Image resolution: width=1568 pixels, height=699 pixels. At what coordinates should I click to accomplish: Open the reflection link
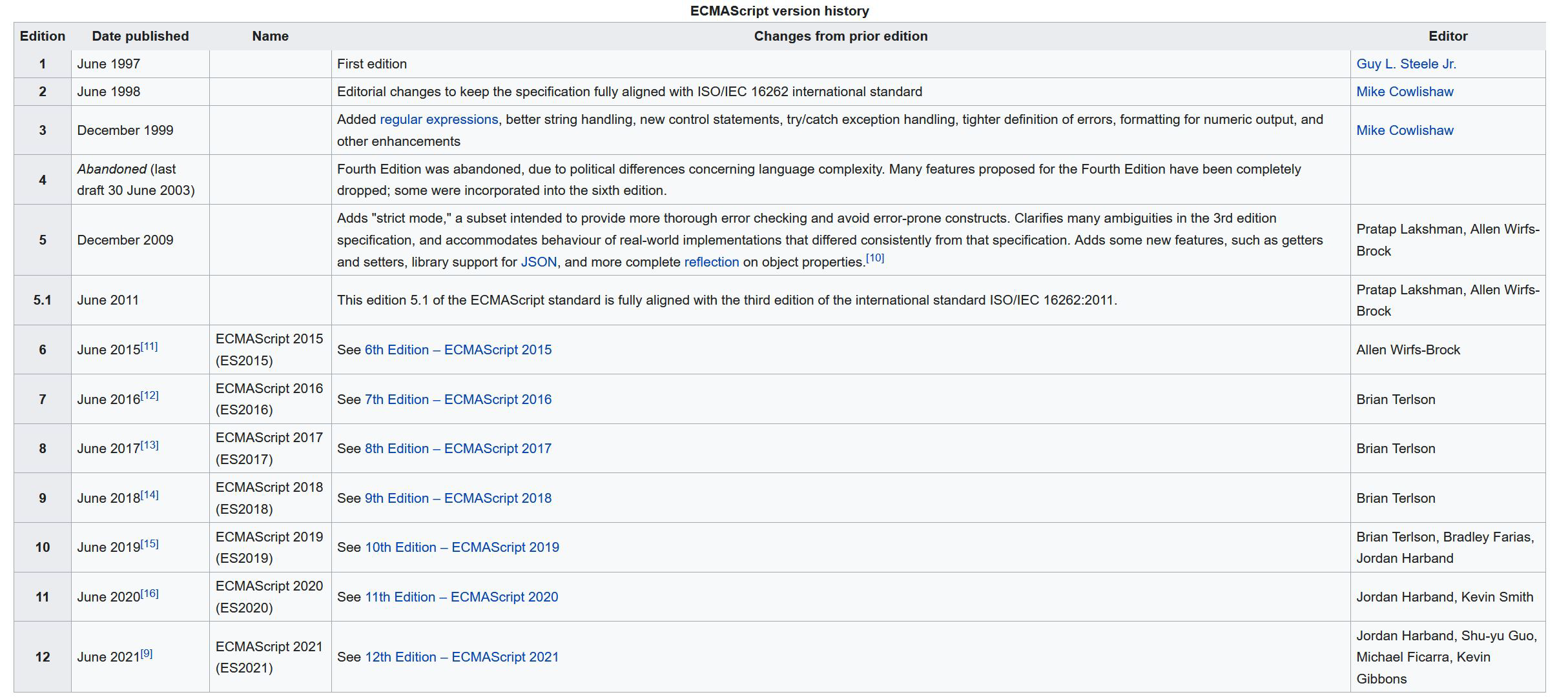[x=711, y=262]
